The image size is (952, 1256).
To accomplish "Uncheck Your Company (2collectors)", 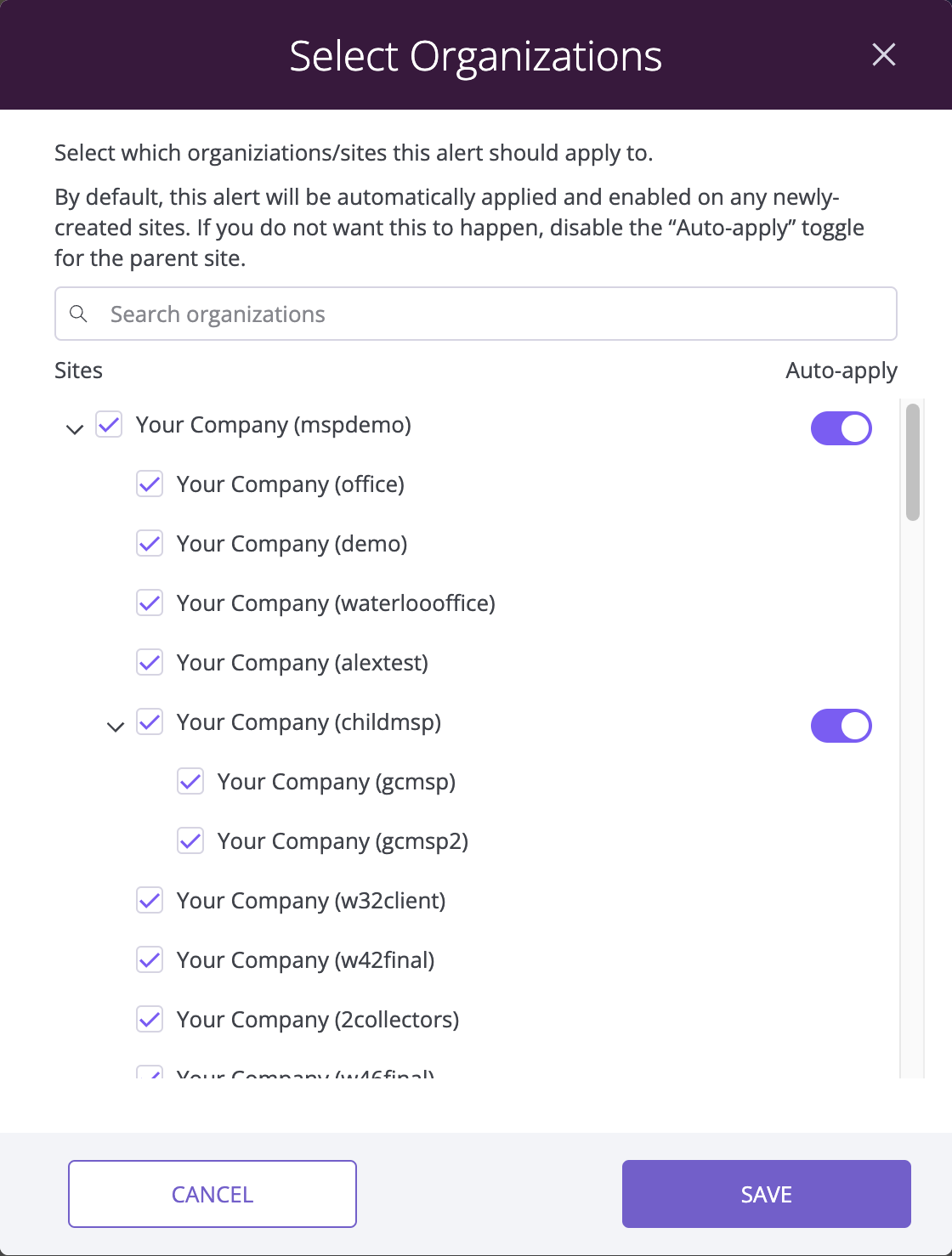I will [x=150, y=1020].
